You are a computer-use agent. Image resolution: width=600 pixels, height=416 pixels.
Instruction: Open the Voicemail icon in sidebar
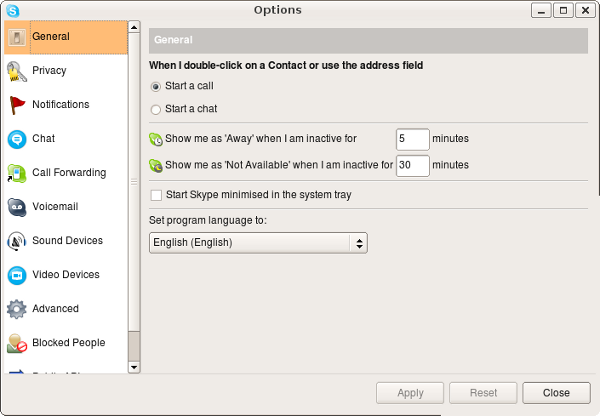coord(16,207)
